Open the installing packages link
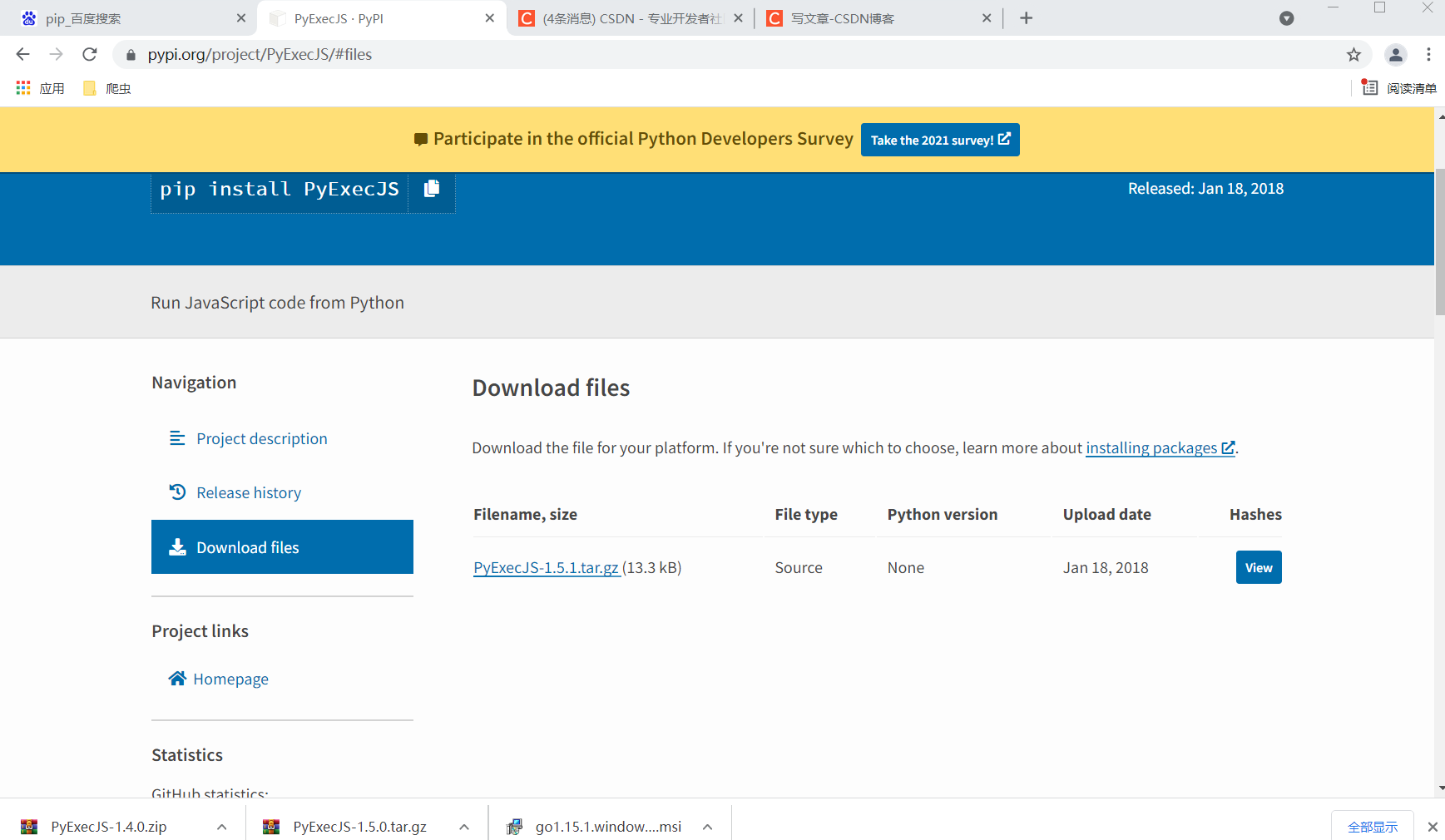 click(x=1153, y=447)
